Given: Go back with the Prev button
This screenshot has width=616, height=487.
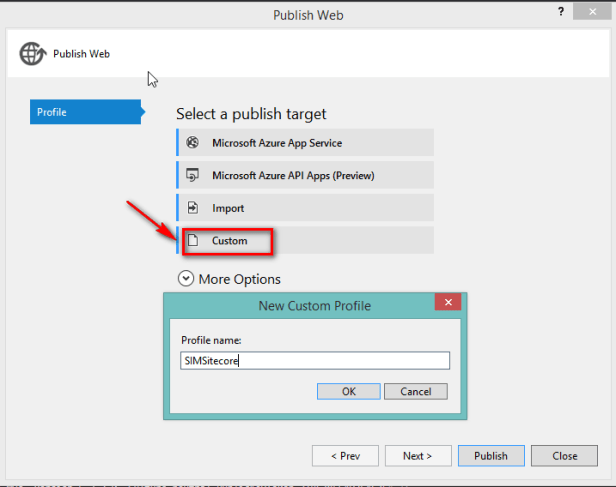Looking at the screenshot, I should click(345, 456).
